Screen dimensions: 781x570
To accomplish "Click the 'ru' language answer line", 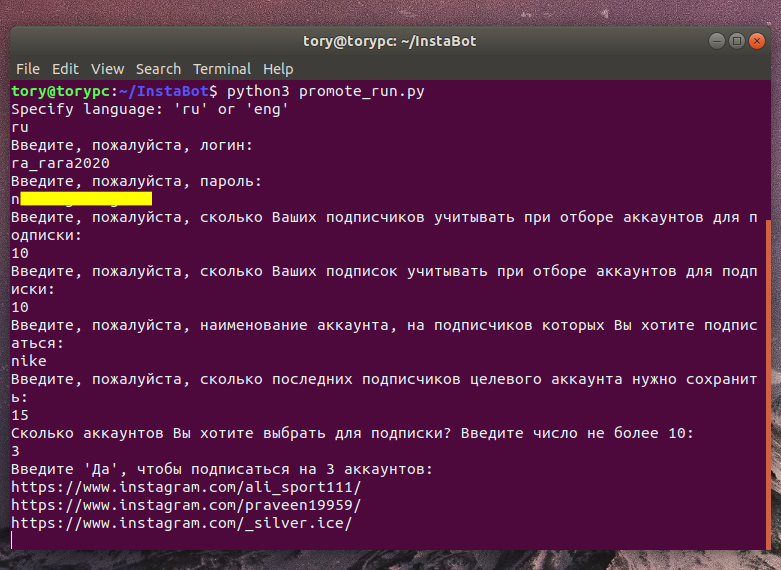I will pyautogui.click(x=20, y=127).
